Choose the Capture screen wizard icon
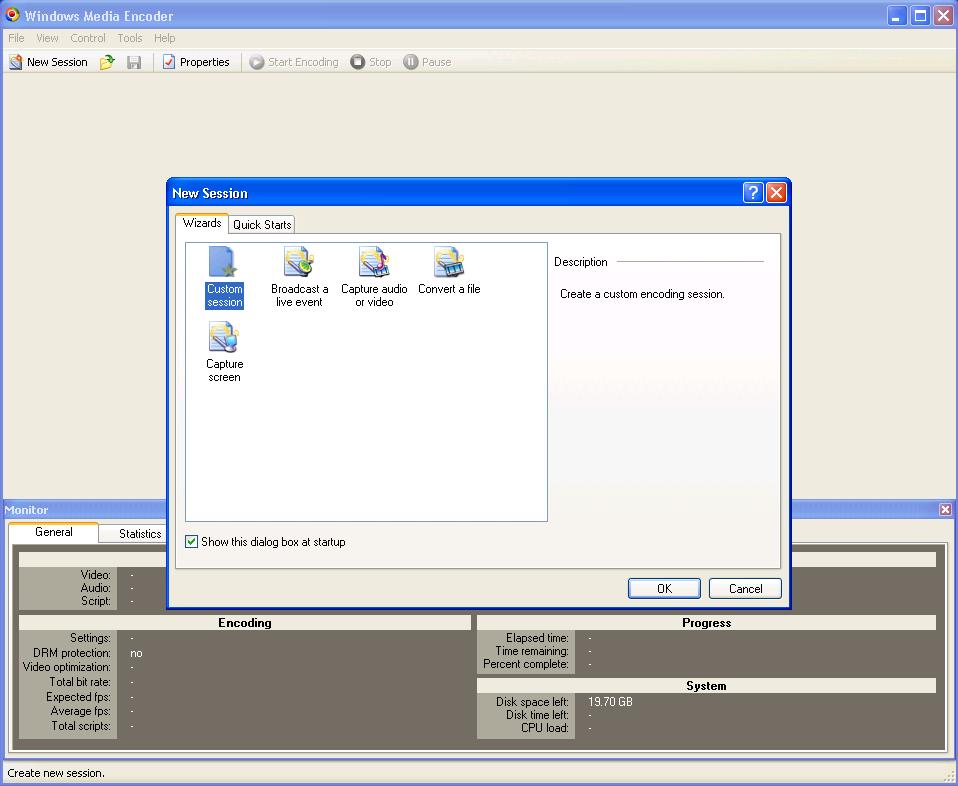 pos(224,352)
